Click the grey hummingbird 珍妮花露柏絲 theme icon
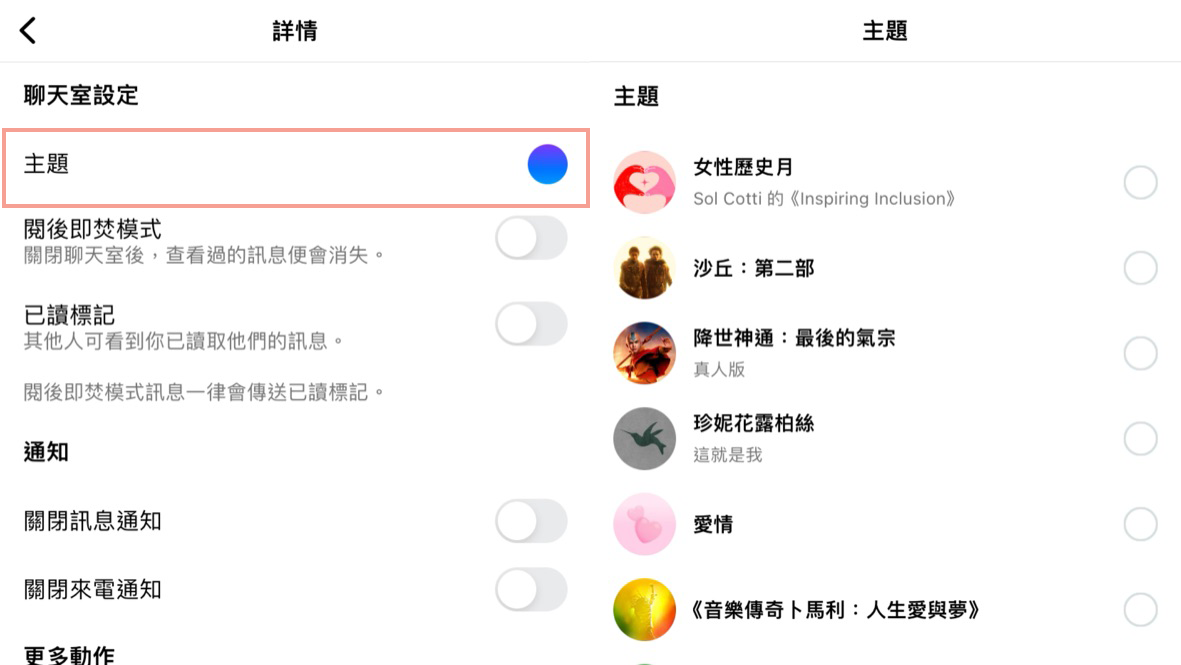This screenshot has height=665, width=1181. (x=644, y=438)
